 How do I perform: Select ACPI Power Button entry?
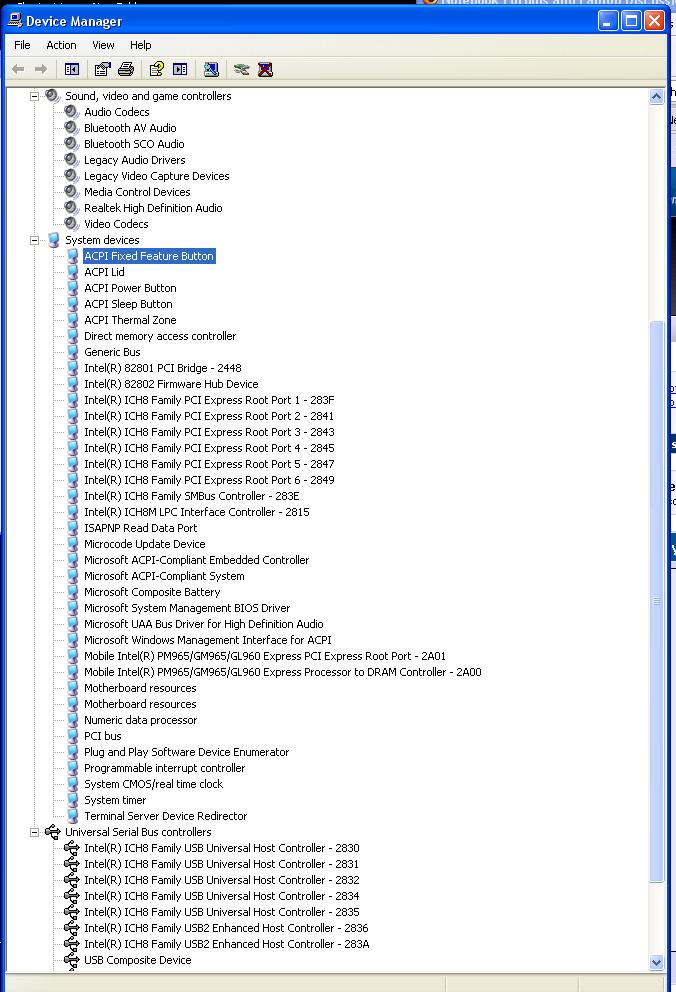(130, 288)
